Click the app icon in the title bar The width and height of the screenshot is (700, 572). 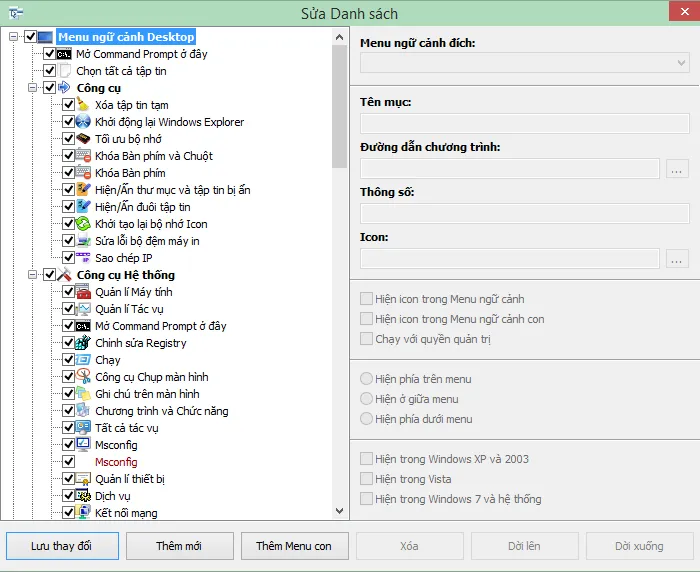pyautogui.click(x=16, y=13)
